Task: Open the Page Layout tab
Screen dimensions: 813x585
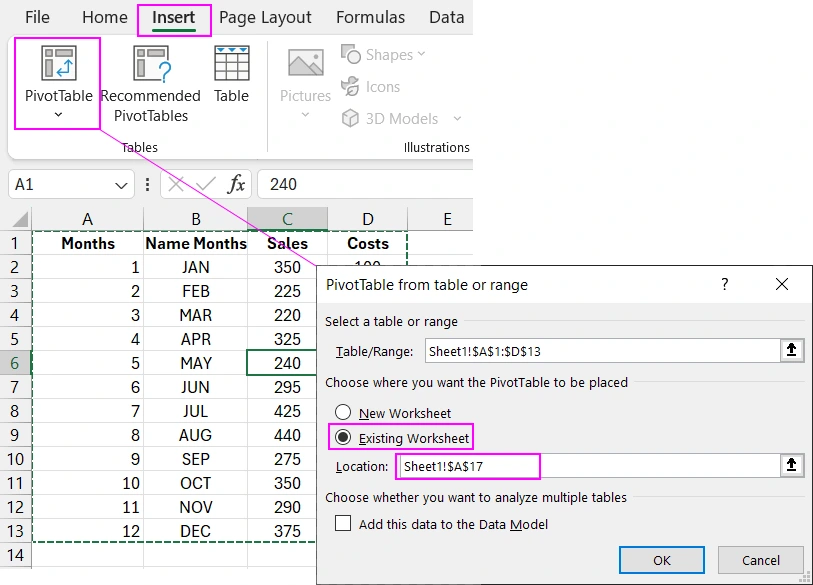Action: point(266,17)
